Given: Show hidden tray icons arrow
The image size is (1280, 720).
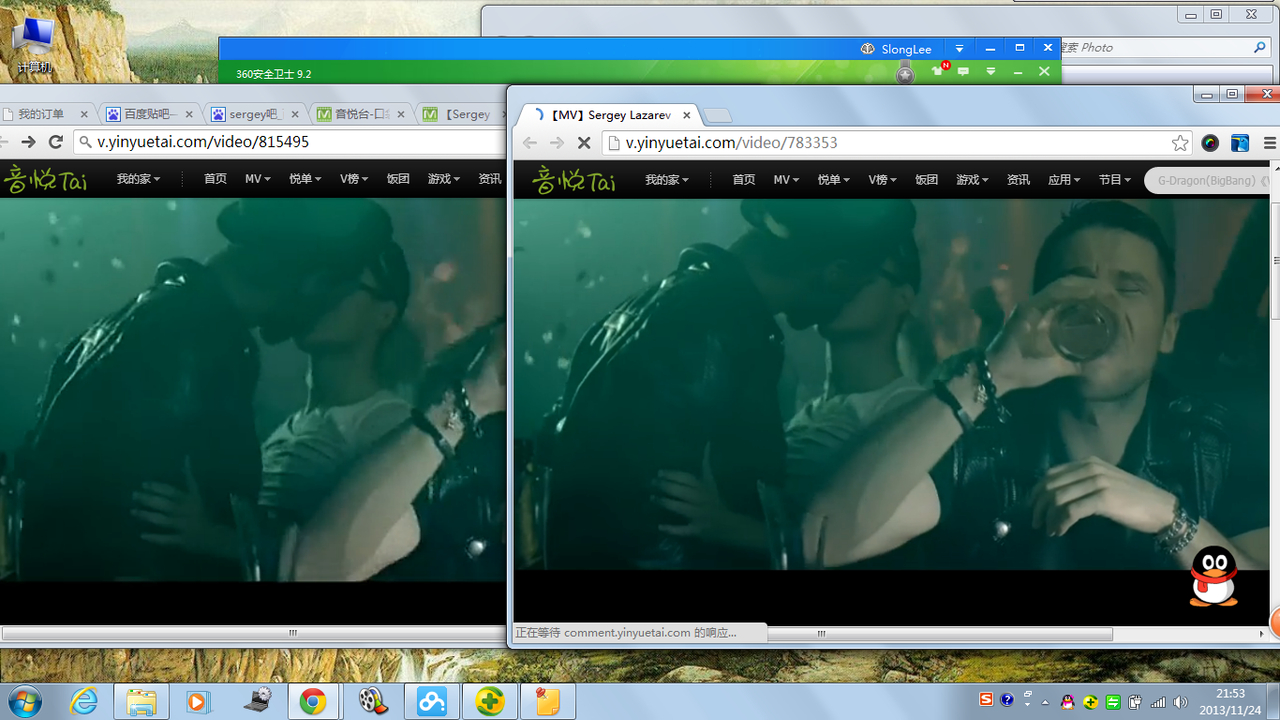Looking at the screenshot, I should (1045, 702).
